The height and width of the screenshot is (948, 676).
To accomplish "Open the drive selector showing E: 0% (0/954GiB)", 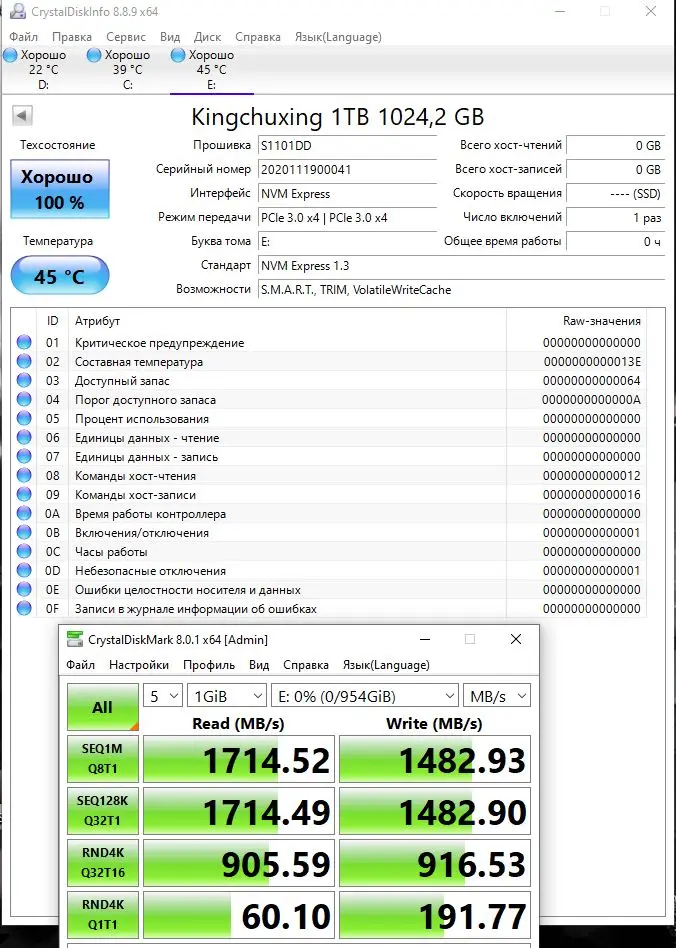I will pos(365,696).
